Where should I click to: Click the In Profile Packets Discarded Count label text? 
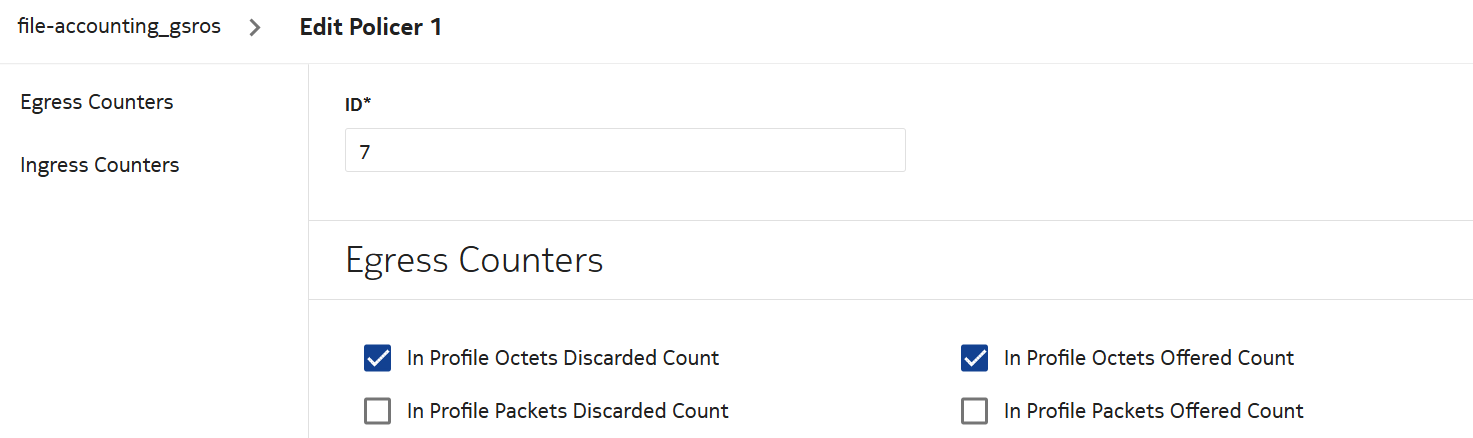click(568, 411)
